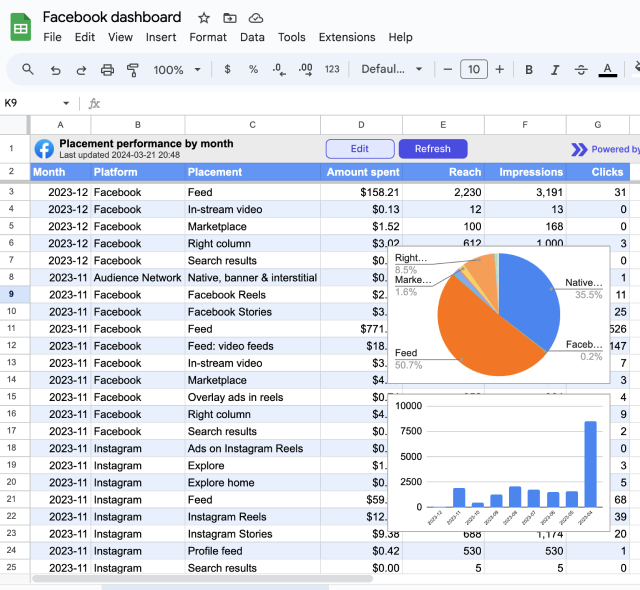Open the File menu

point(52,37)
